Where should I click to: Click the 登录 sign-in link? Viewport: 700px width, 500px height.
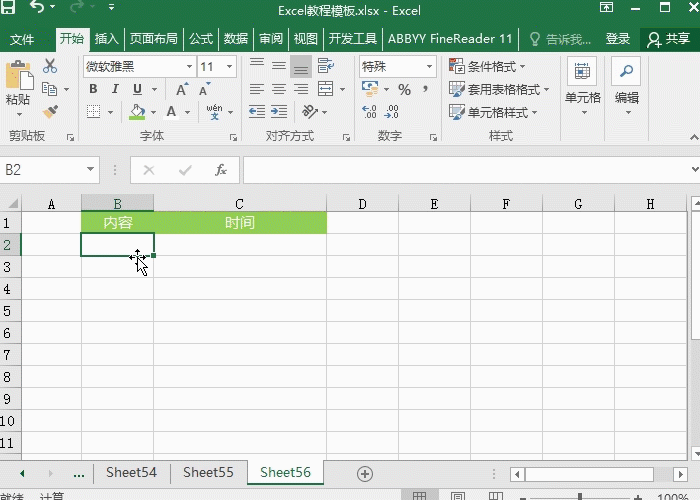click(x=618, y=39)
